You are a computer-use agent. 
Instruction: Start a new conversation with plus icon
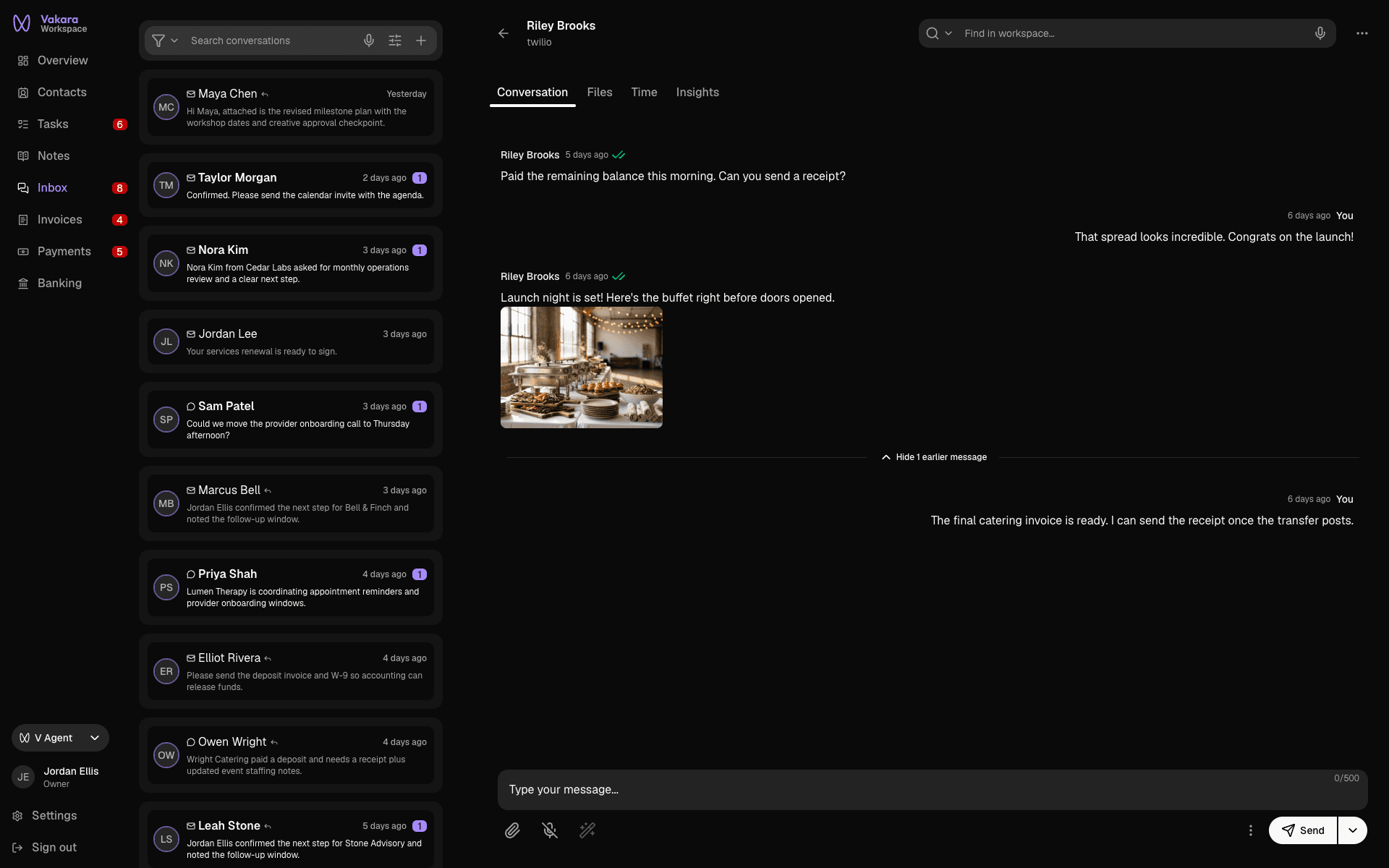click(421, 41)
